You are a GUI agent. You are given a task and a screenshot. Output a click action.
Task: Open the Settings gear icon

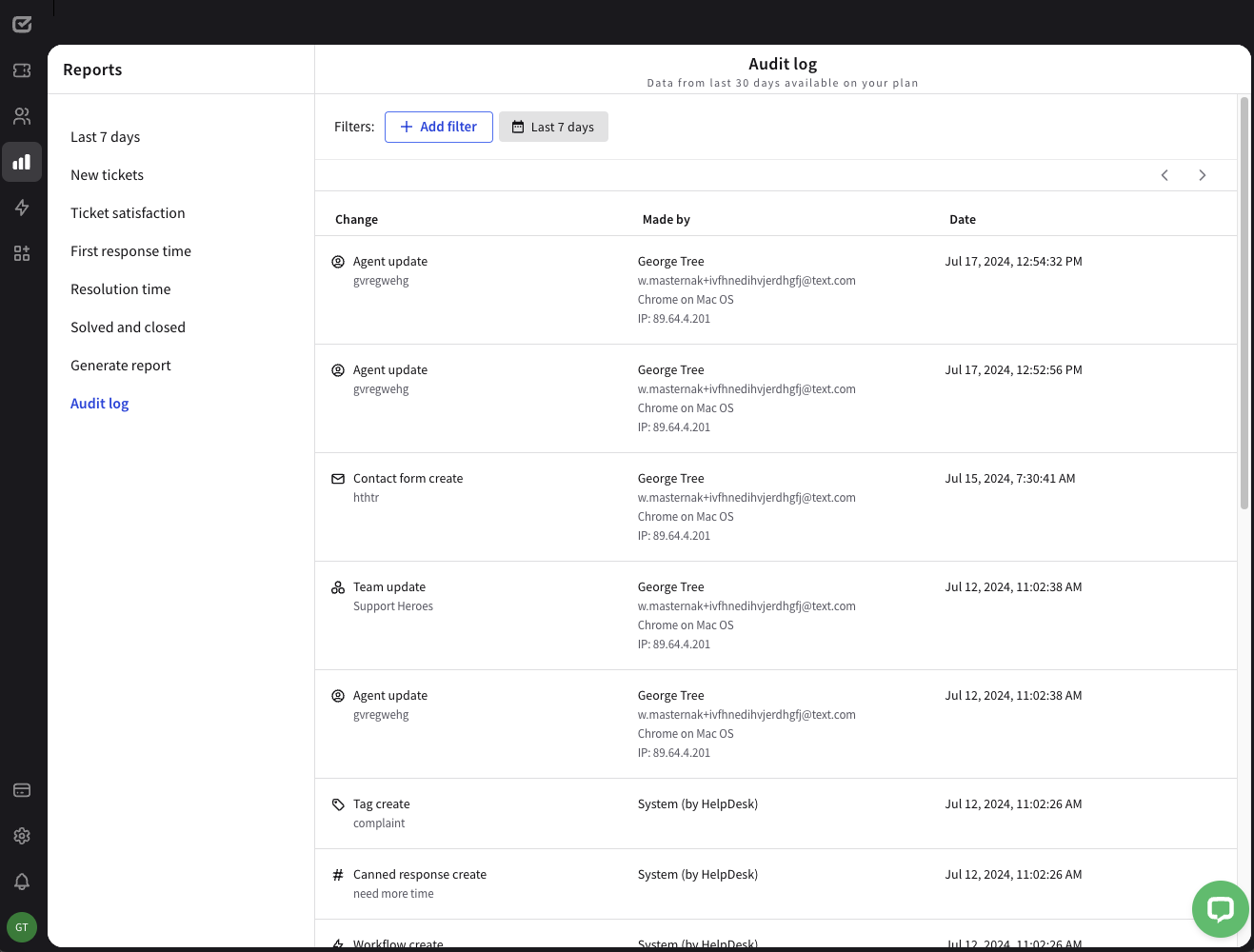click(x=22, y=835)
